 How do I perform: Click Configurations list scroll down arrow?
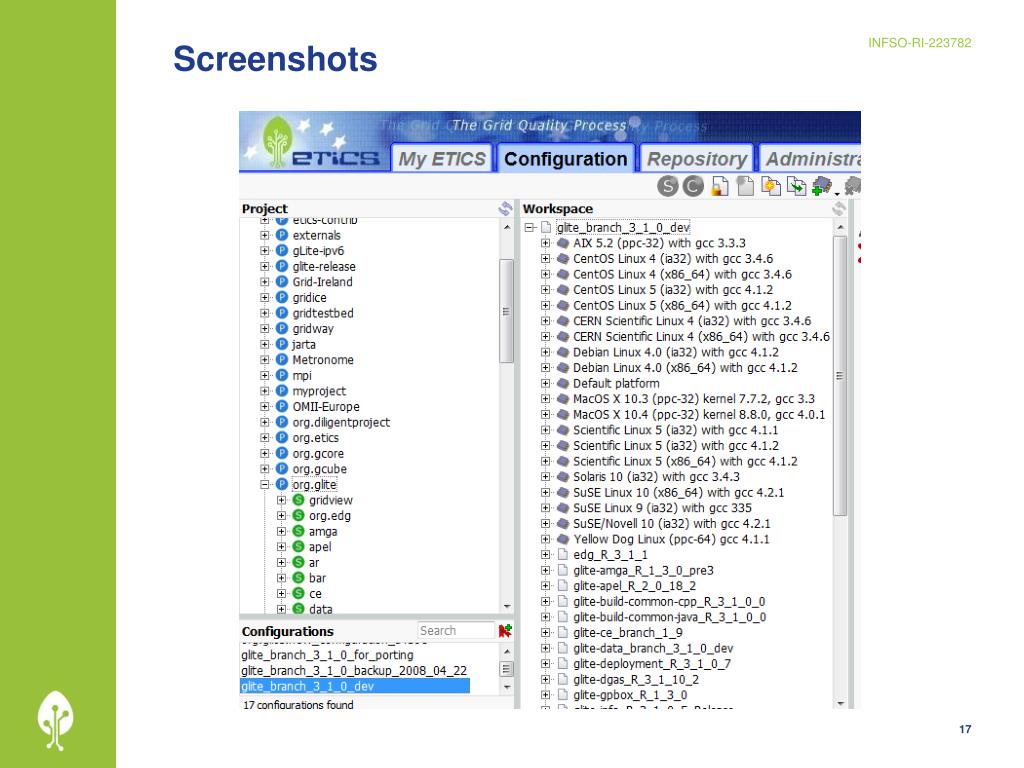507,687
